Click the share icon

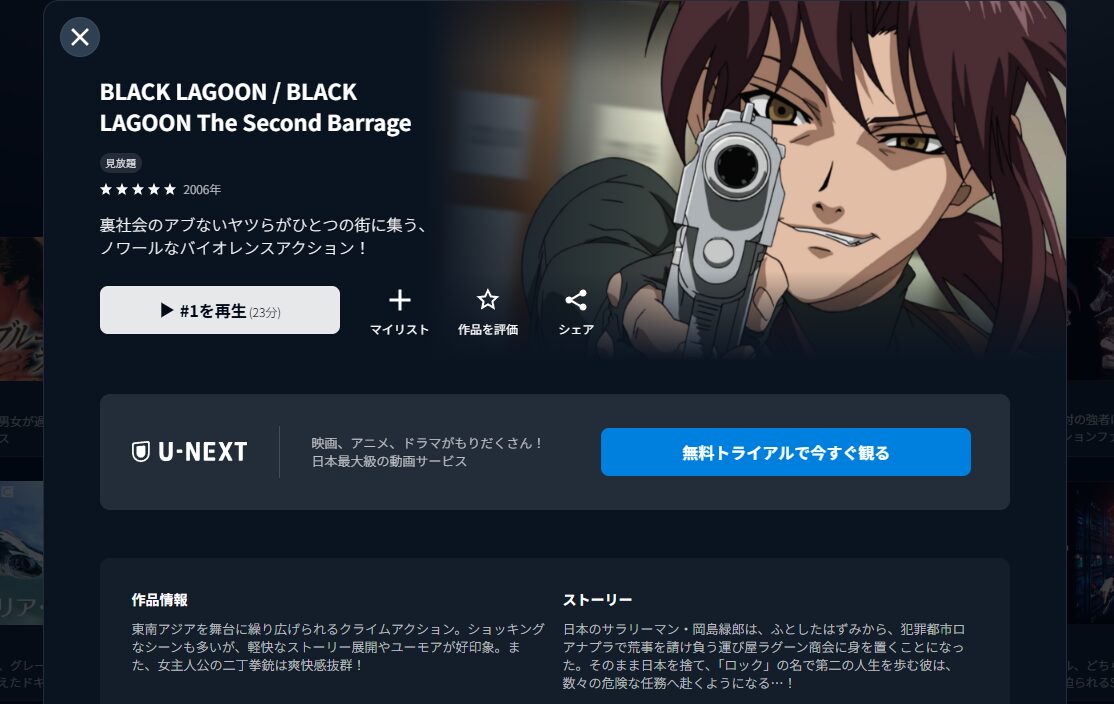tap(575, 300)
